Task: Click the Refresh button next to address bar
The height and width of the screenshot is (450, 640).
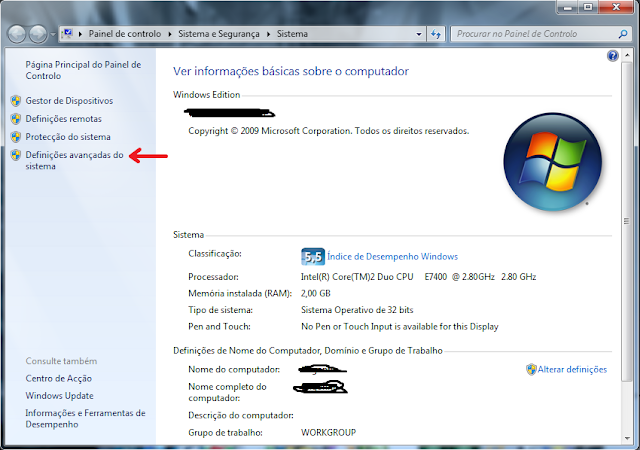Action: point(436,34)
